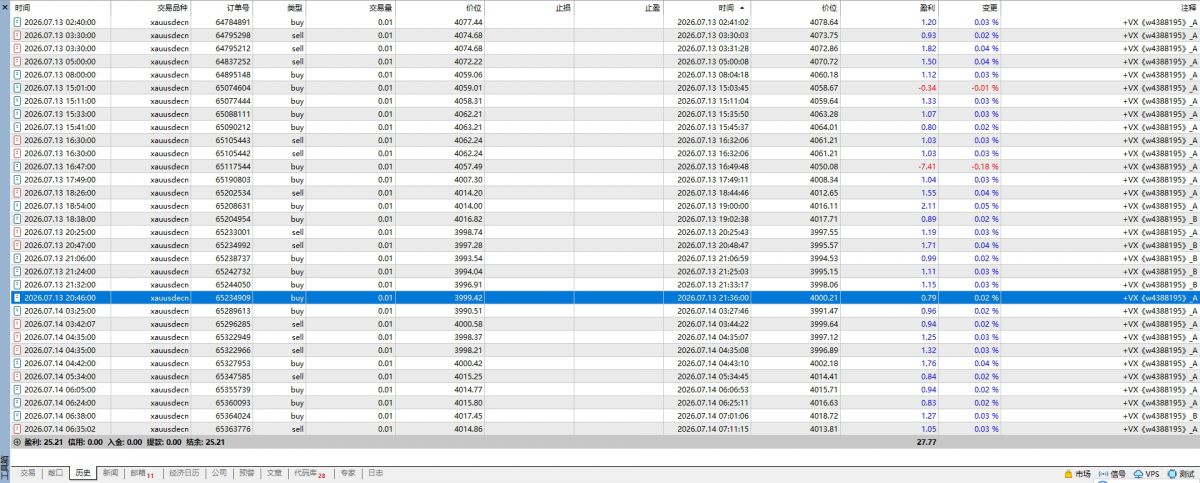
Task: Select the row with loss -7.41
Action: (x=600, y=166)
